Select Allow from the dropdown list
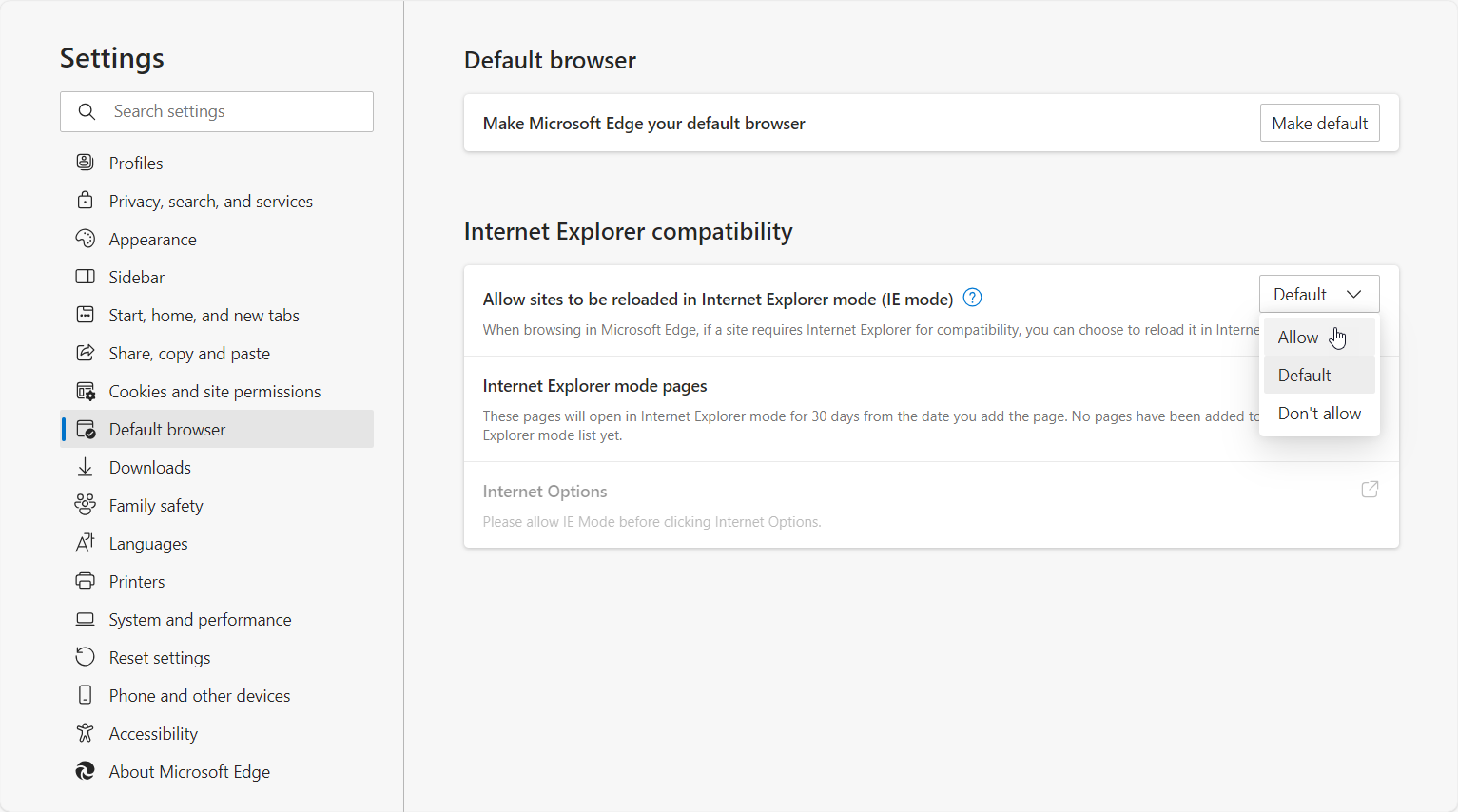The image size is (1458, 812). [1319, 338]
